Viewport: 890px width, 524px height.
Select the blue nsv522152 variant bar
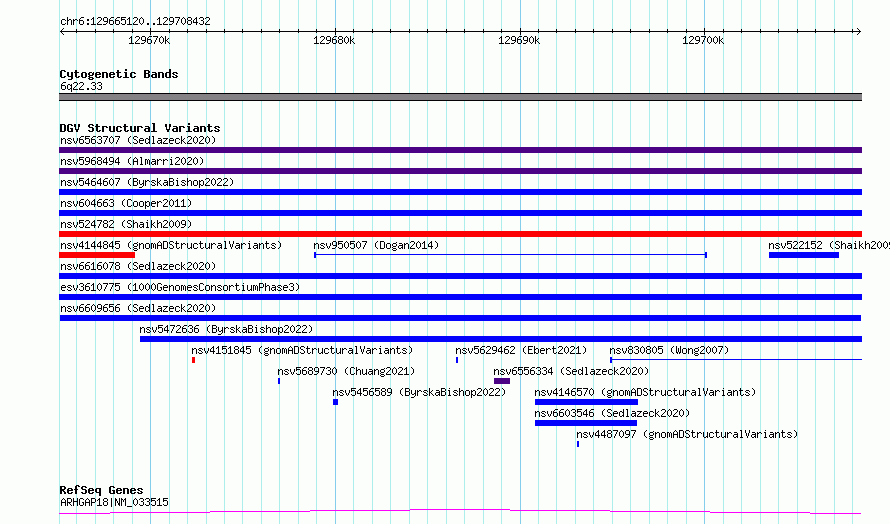(804, 255)
